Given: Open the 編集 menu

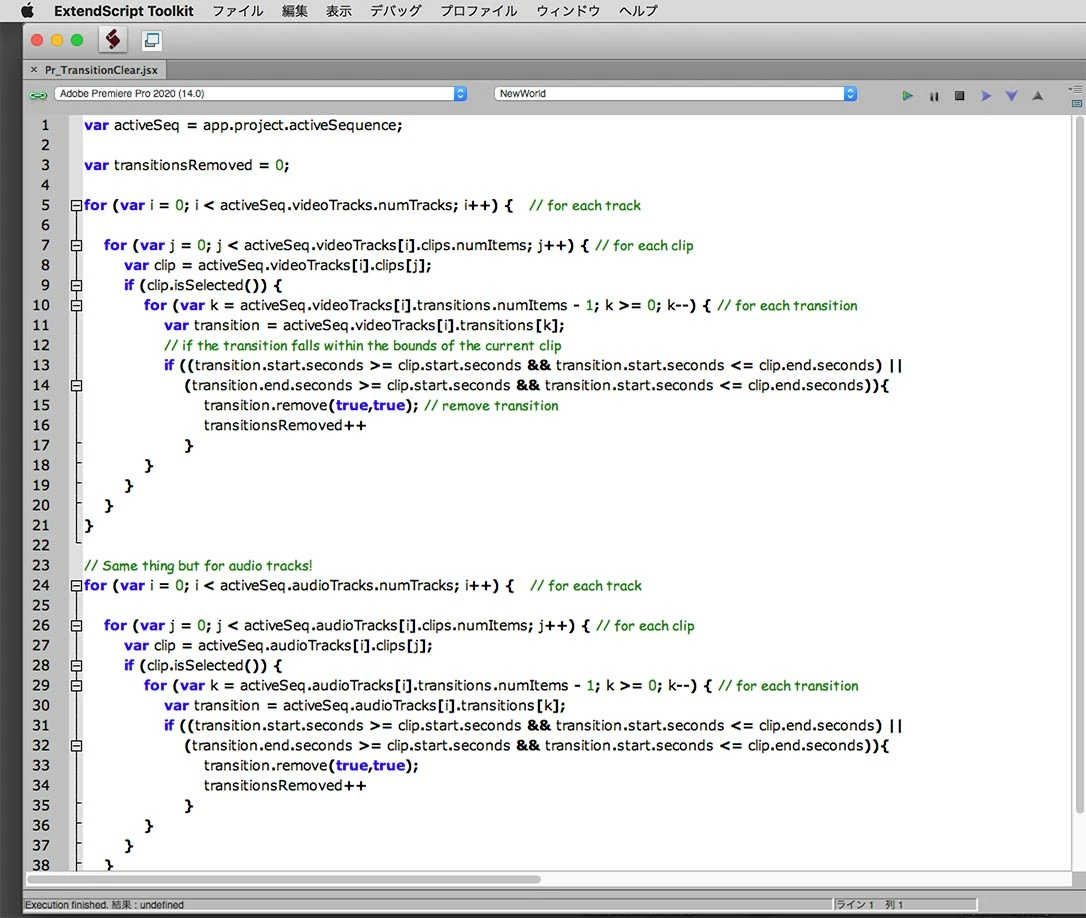Looking at the screenshot, I should (x=294, y=10).
